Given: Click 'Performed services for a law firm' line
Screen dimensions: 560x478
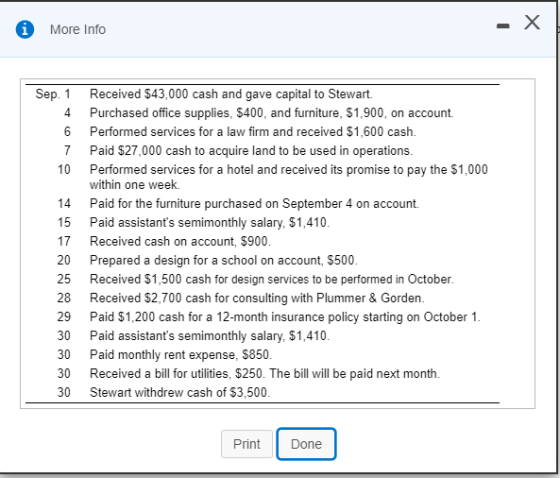Looking at the screenshot, I should click(253, 132).
